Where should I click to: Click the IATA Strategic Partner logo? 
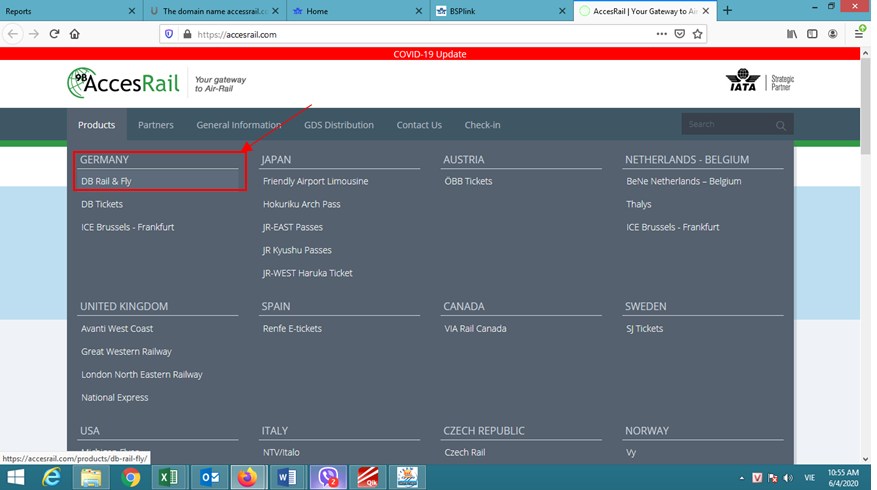click(760, 81)
